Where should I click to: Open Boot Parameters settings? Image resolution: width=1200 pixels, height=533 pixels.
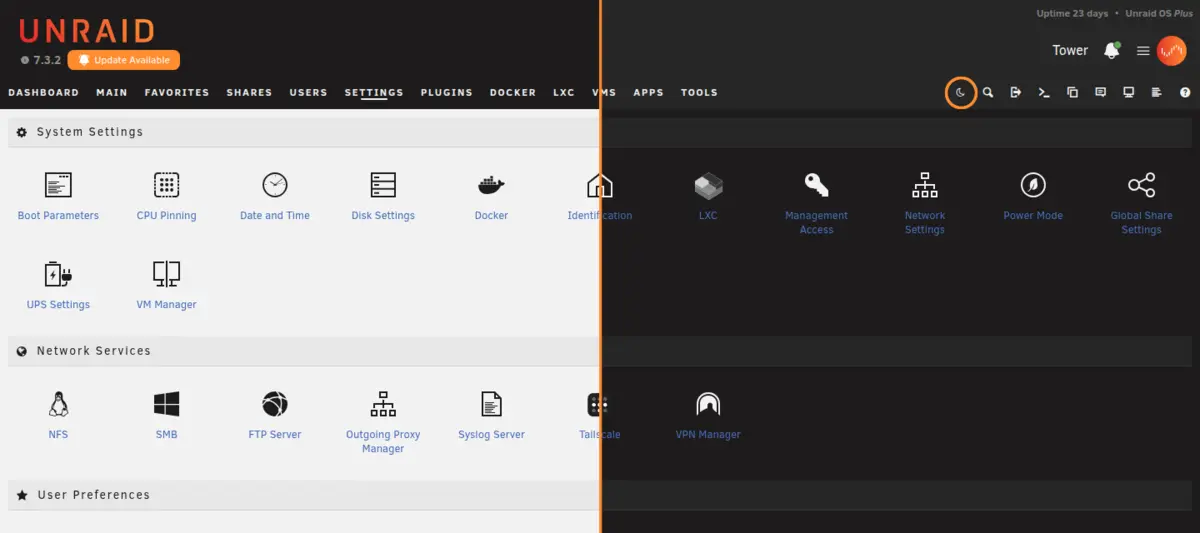tap(58, 197)
